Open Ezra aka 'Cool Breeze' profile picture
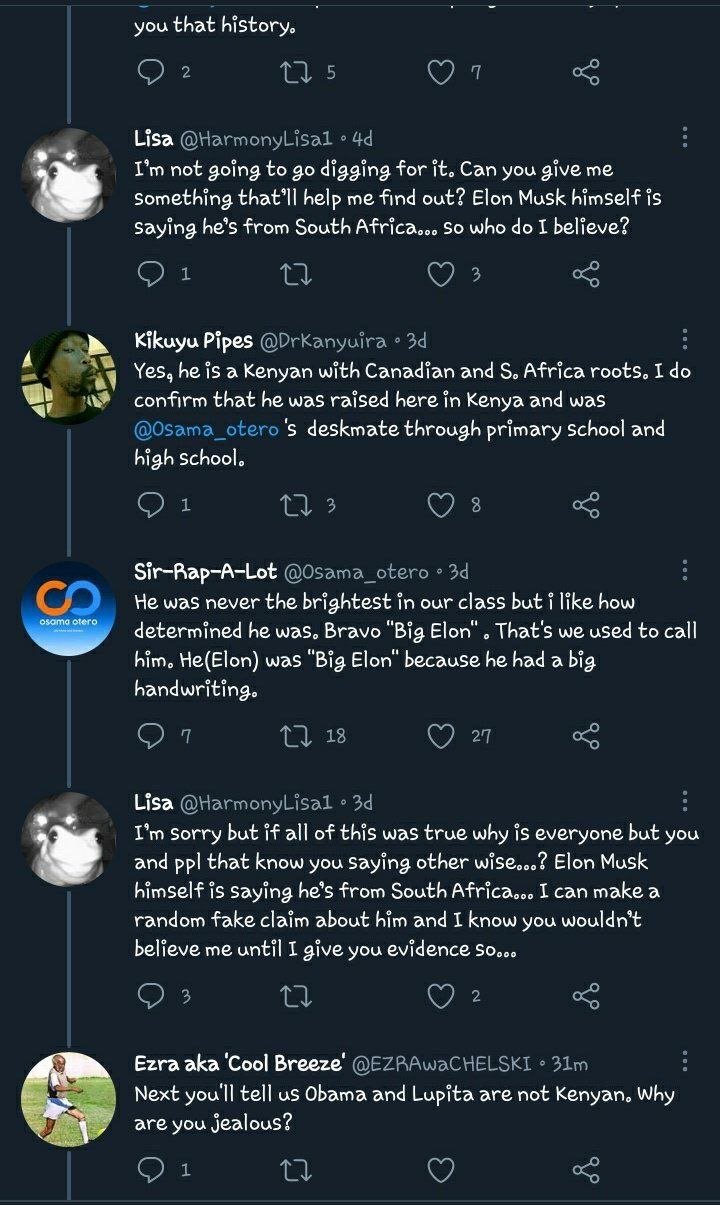 [69, 1098]
